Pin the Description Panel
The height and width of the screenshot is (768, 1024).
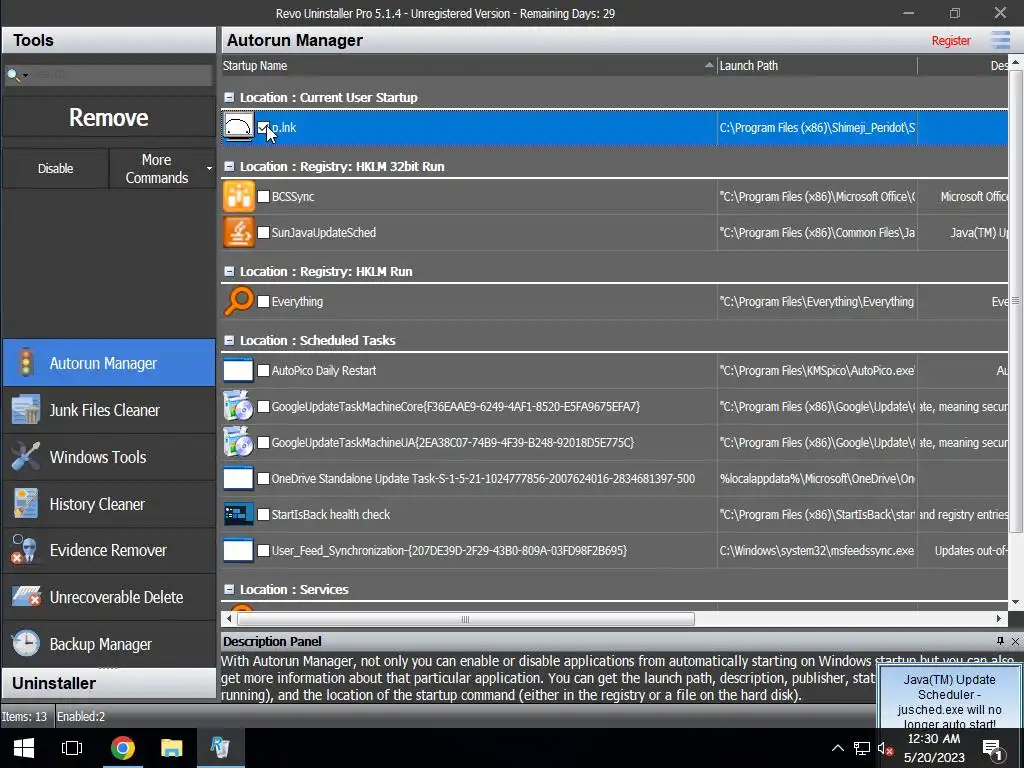pyautogui.click(x=1000, y=641)
